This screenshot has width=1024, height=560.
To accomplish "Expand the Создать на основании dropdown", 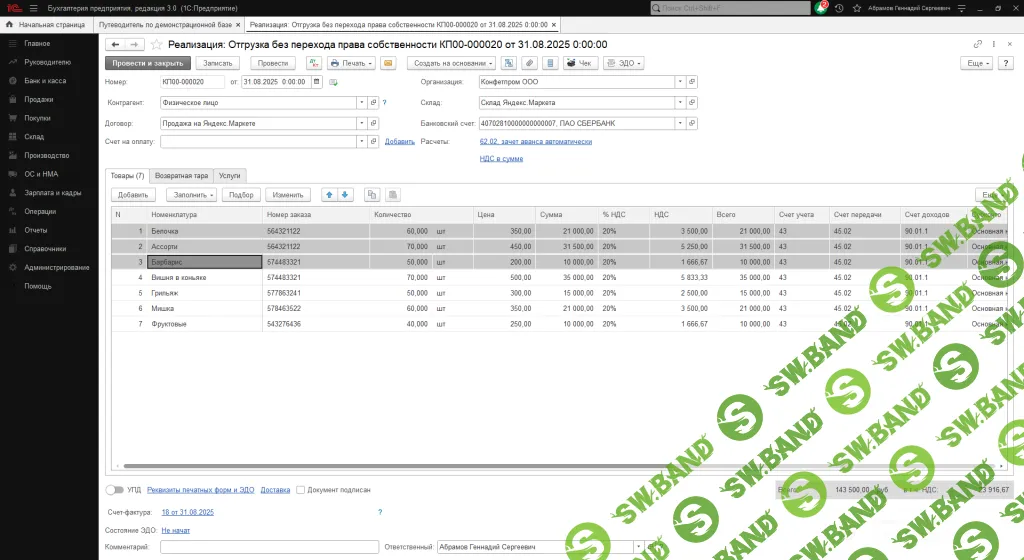I will click(449, 63).
